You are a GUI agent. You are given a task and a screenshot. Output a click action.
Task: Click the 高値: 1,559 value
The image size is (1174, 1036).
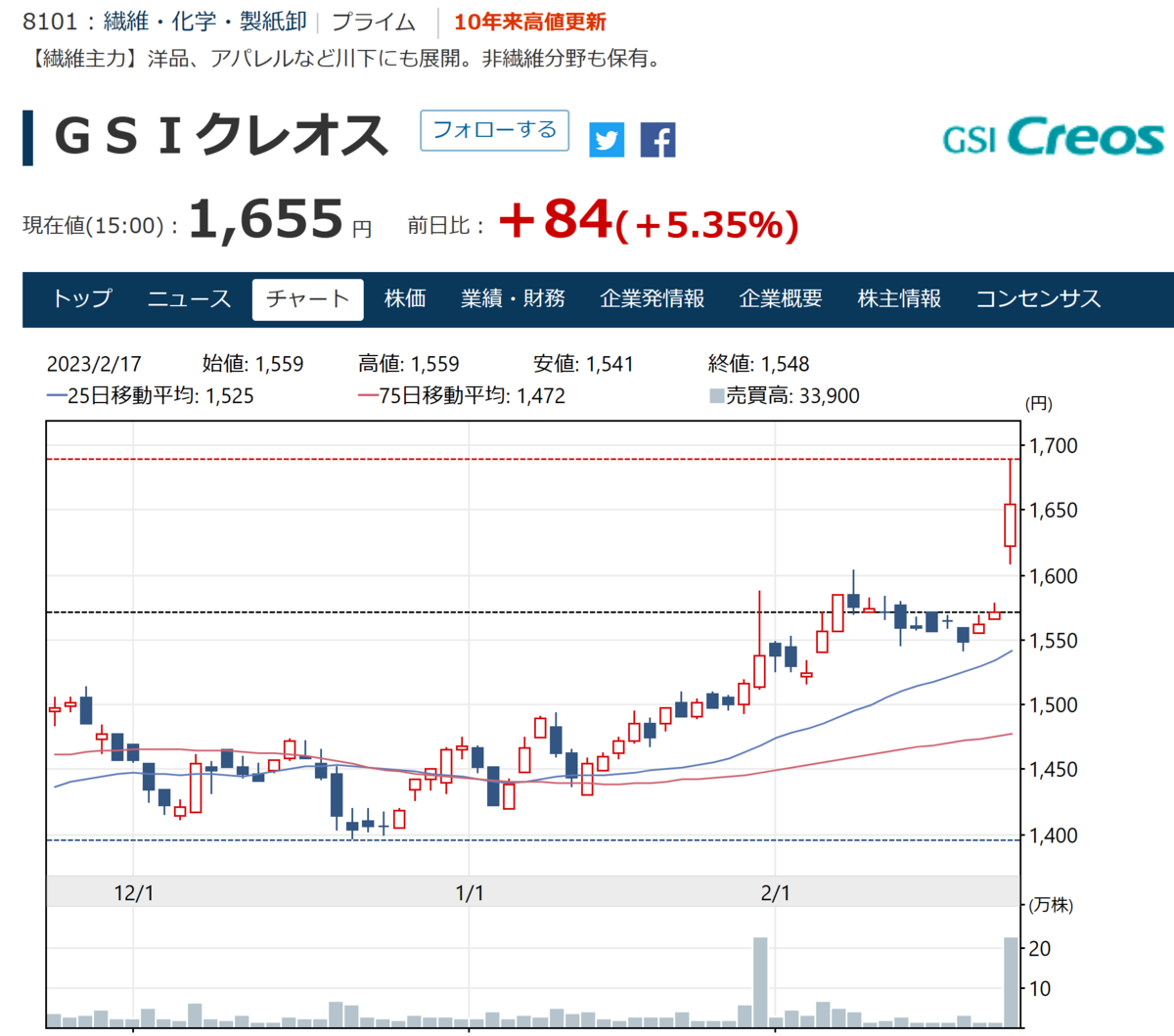409,364
